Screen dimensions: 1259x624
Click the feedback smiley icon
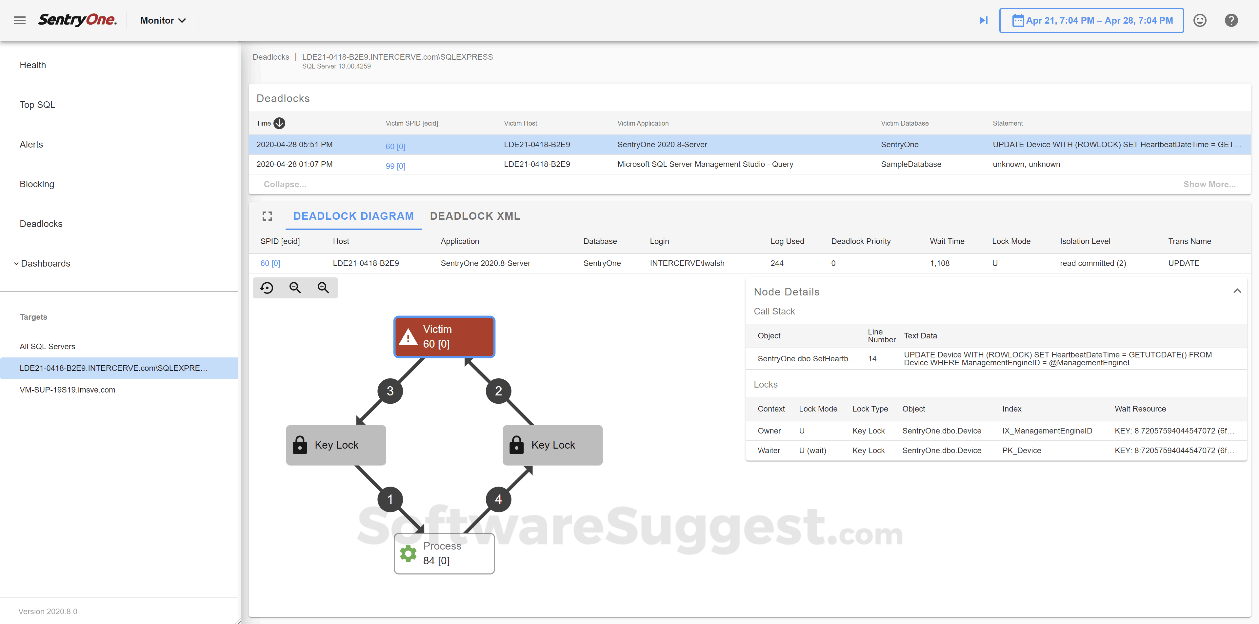[x=1200, y=19]
